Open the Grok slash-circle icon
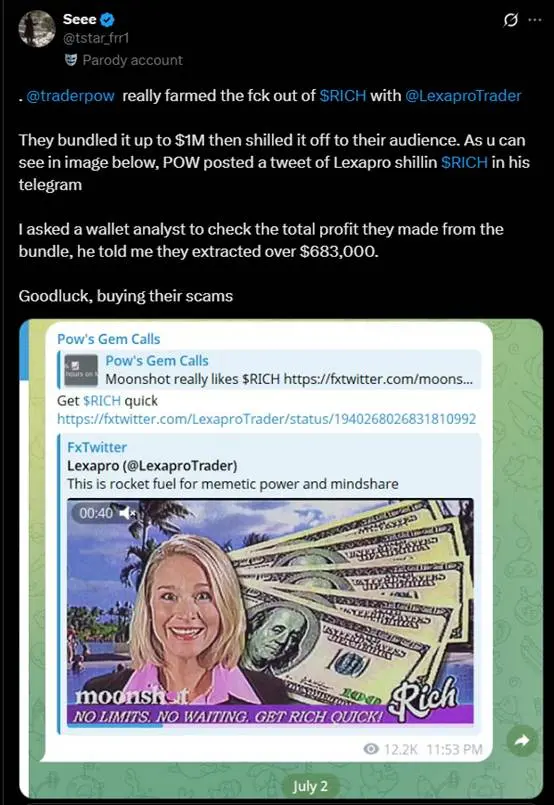Viewport: 554px width, 805px height. [x=510, y=20]
